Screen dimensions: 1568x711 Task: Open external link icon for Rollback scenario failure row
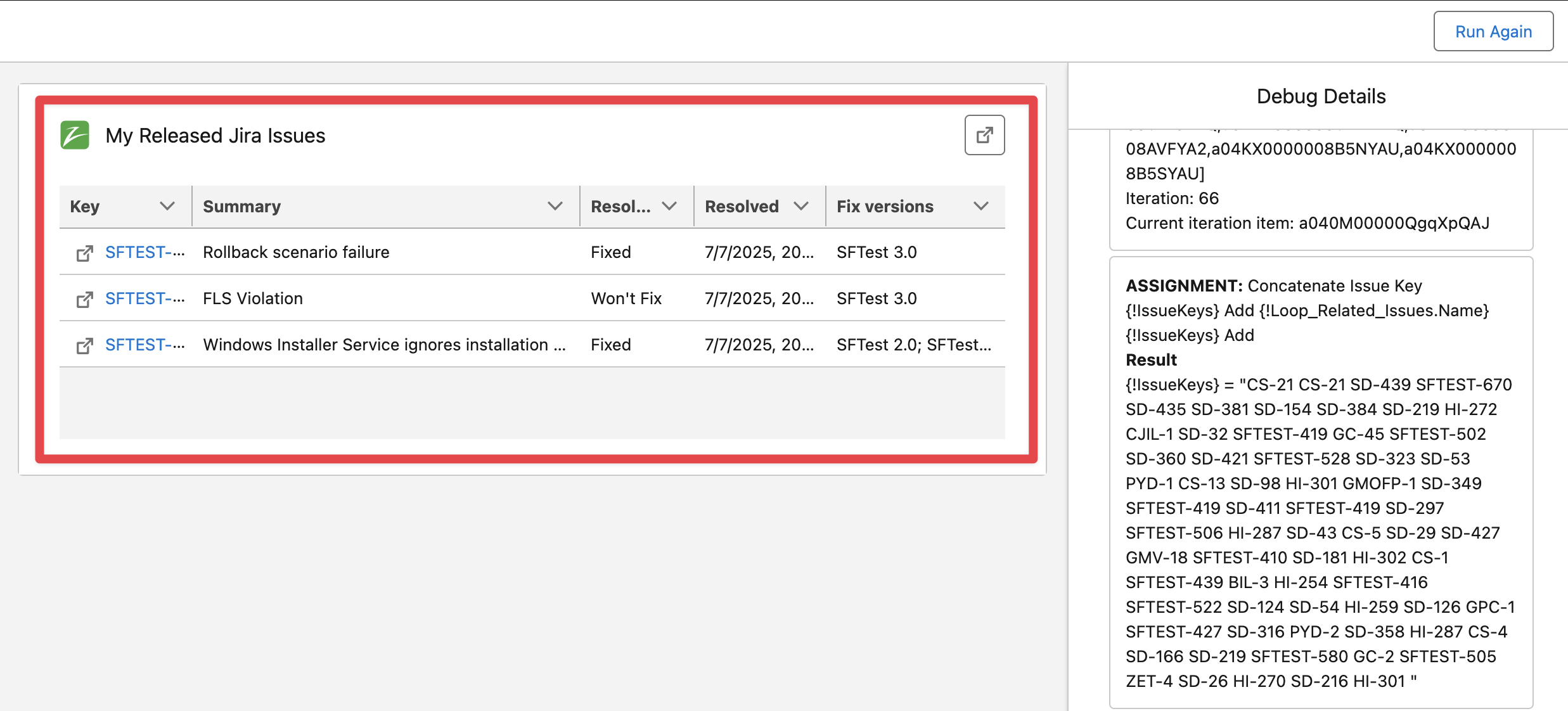pyautogui.click(x=84, y=253)
